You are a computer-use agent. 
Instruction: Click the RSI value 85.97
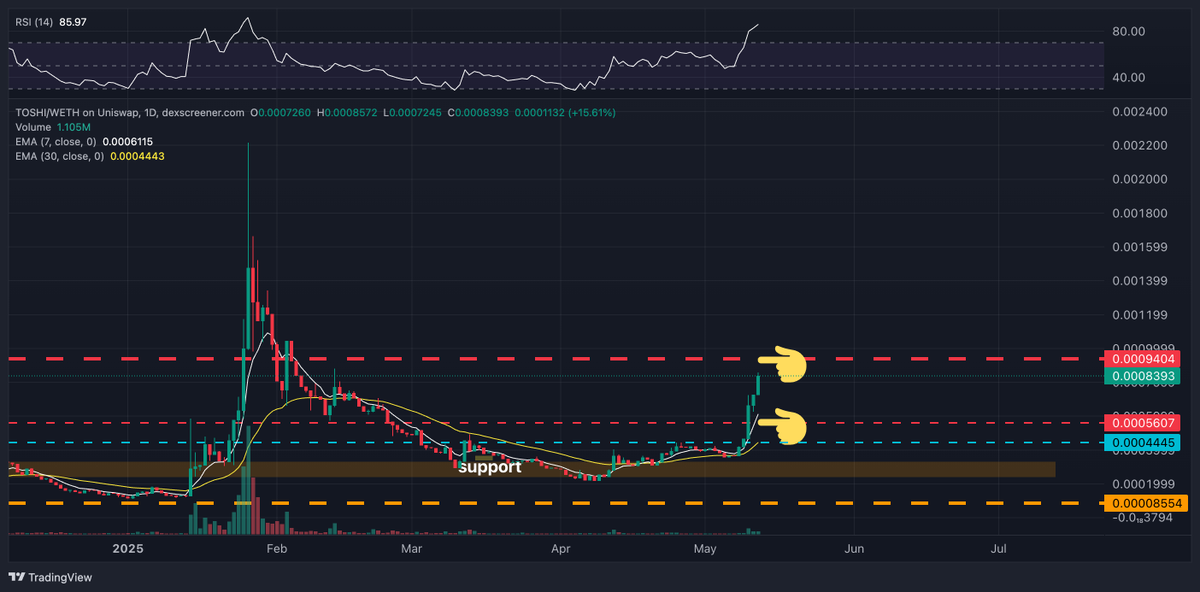click(74, 20)
